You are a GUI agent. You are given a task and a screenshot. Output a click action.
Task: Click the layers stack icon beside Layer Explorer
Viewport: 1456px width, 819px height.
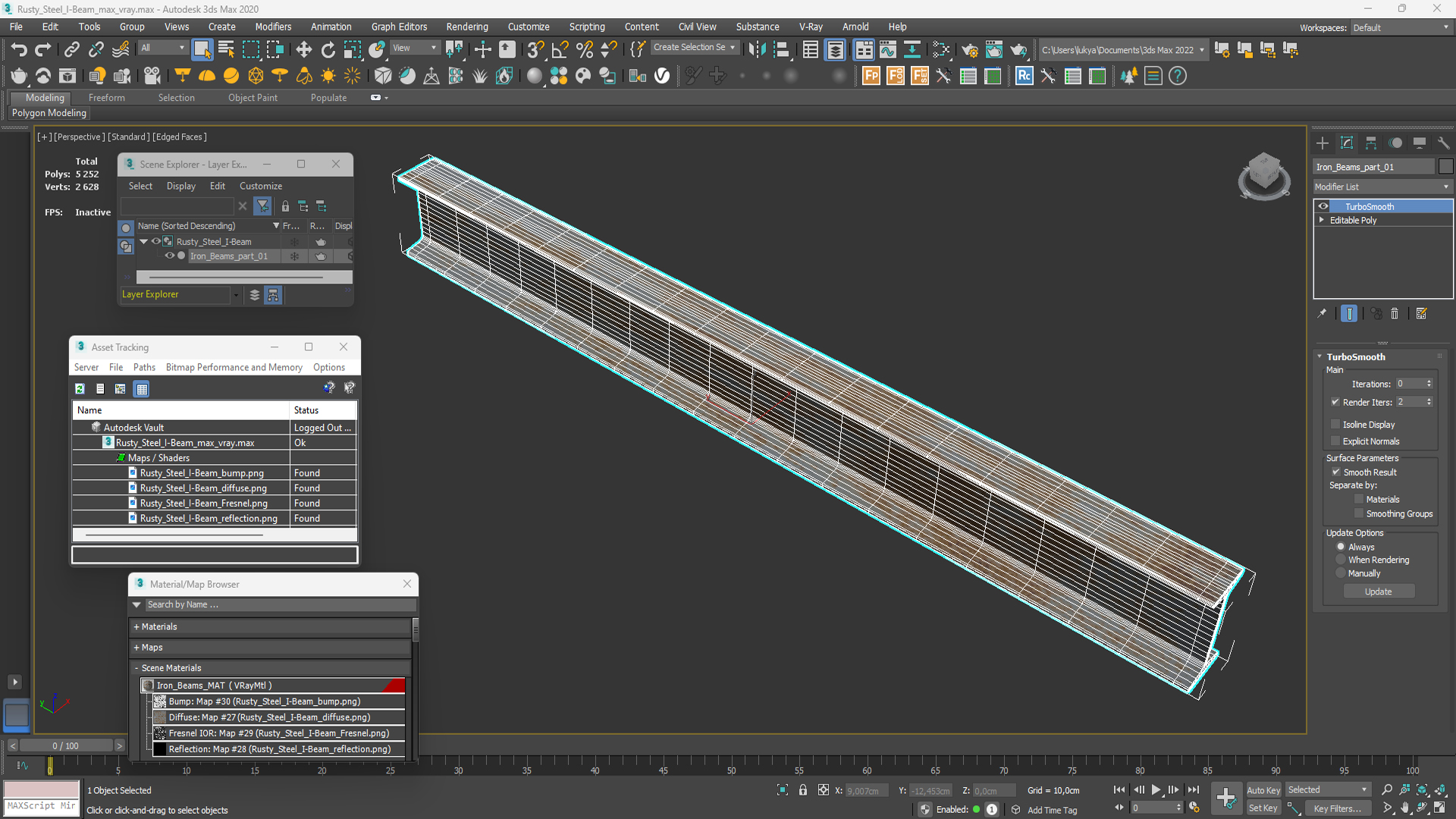coord(255,295)
